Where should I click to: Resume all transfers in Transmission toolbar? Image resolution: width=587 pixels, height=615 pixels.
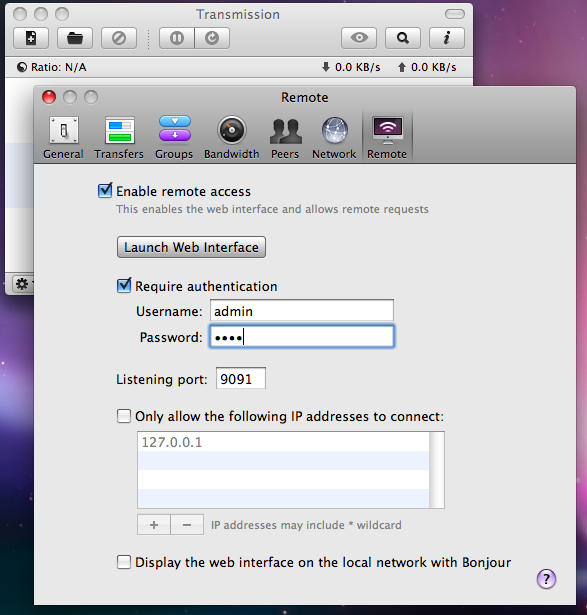click(x=212, y=38)
